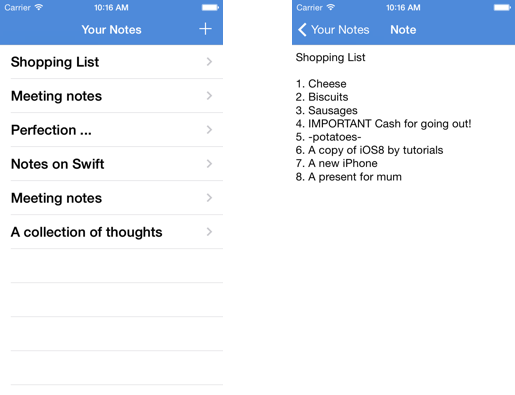Tap 'Carrier' label on the notes list screen
This screenshot has height=395, width=515.
pos(17,7)
